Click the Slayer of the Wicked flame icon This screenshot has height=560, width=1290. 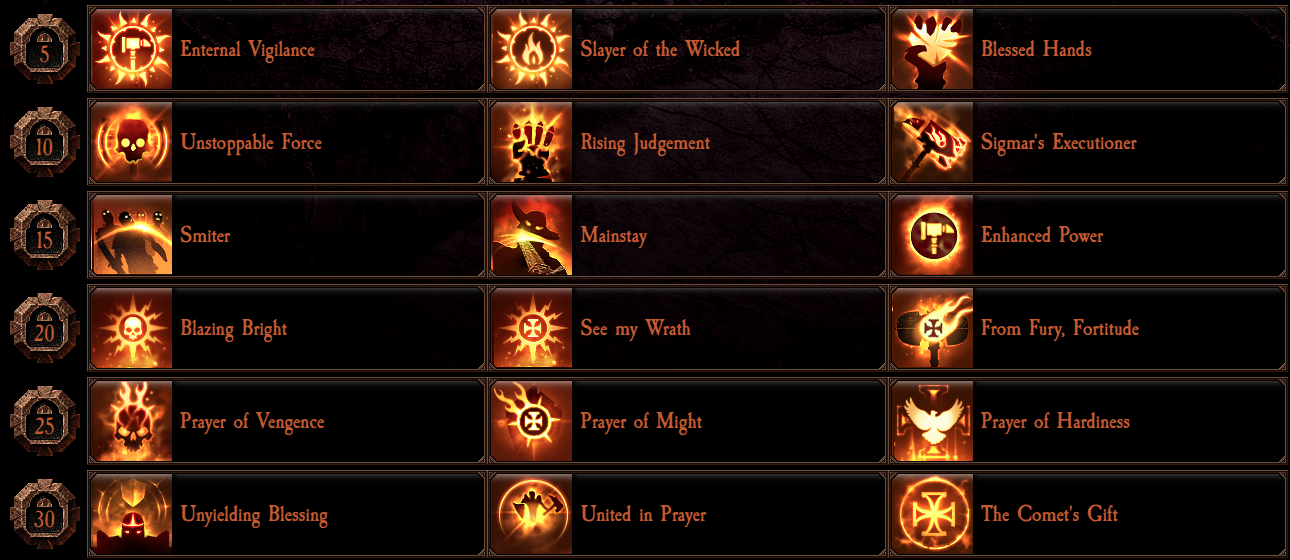click(x=531, y=49)
